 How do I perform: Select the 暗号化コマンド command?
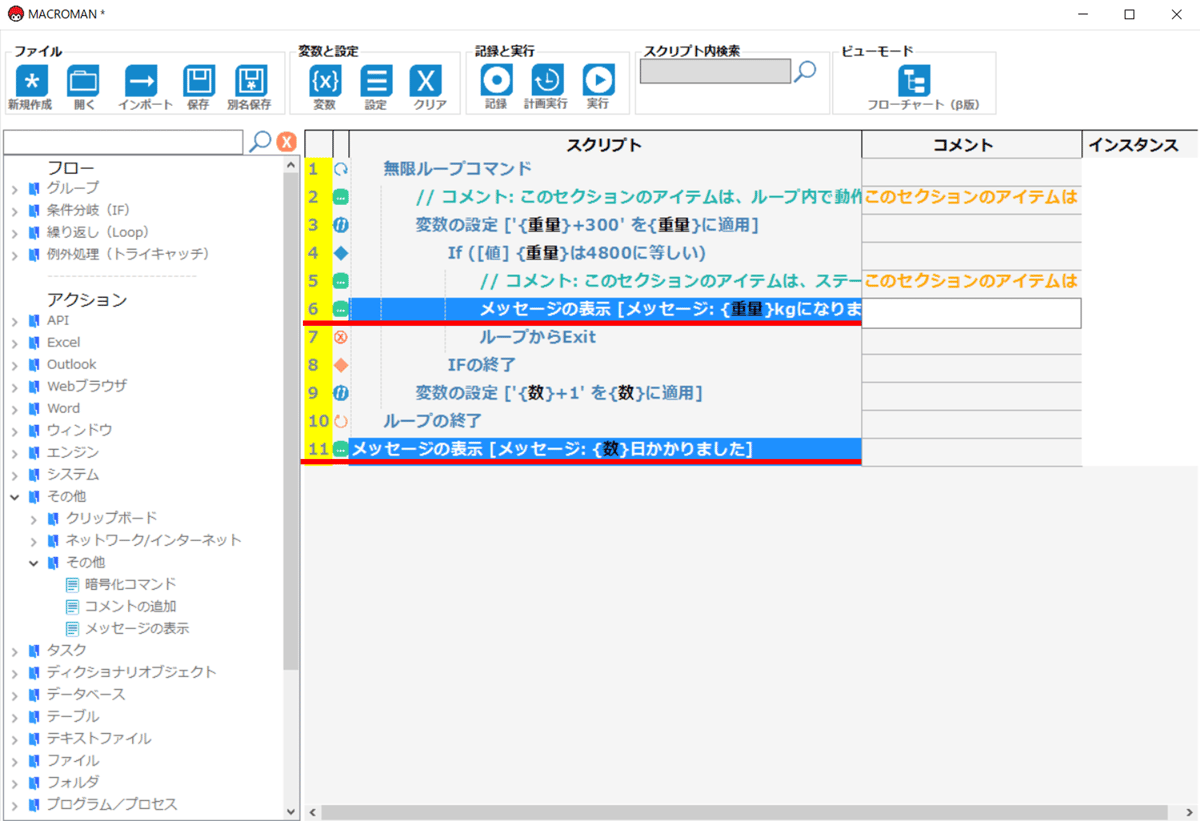click(x=130, y=584)
